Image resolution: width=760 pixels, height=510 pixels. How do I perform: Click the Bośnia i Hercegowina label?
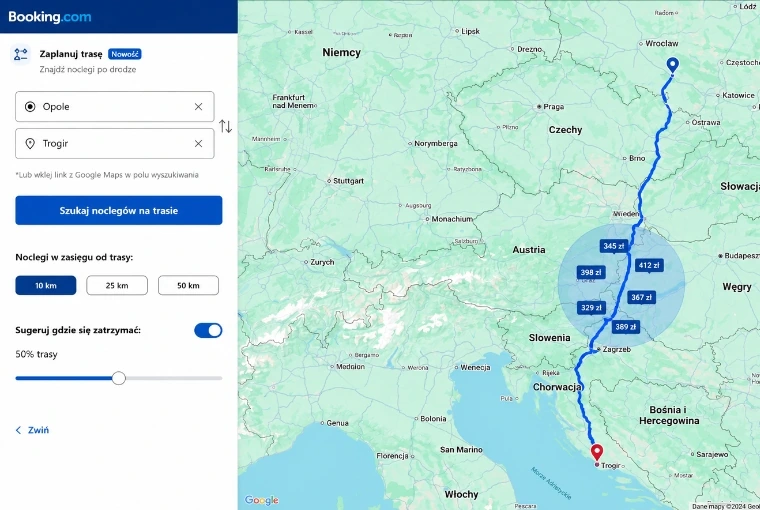click(x=669, y=415)
